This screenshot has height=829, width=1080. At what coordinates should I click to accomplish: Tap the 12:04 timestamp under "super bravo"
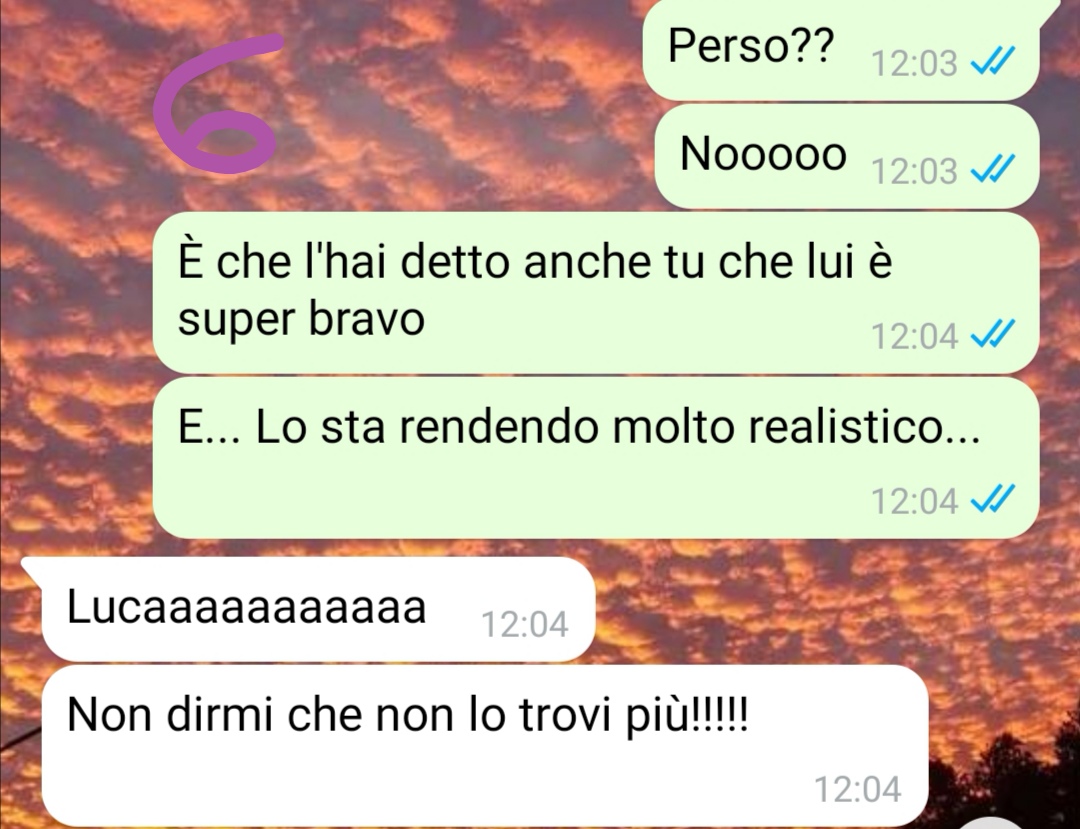pyautogui.click(x=915, y=336)
